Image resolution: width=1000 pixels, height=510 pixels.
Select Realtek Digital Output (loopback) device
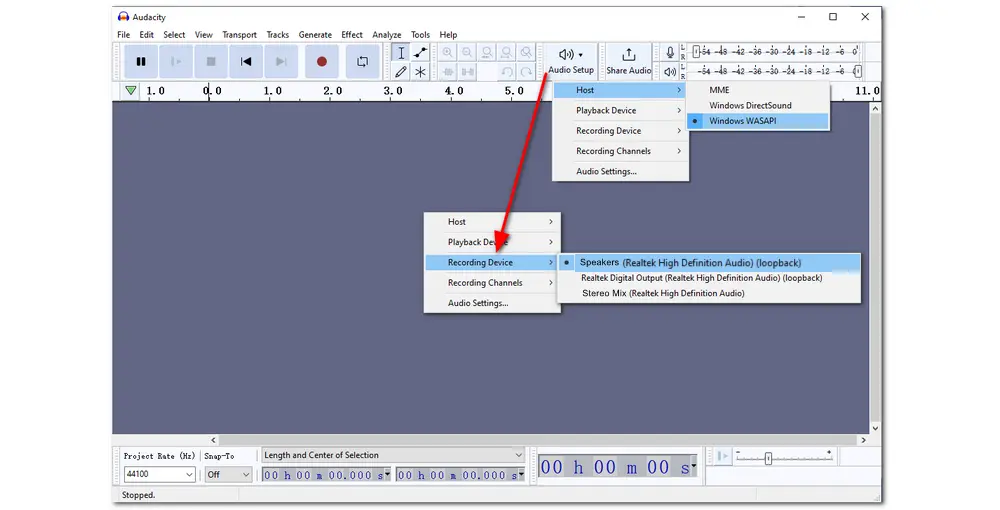(x=709, y=278)
